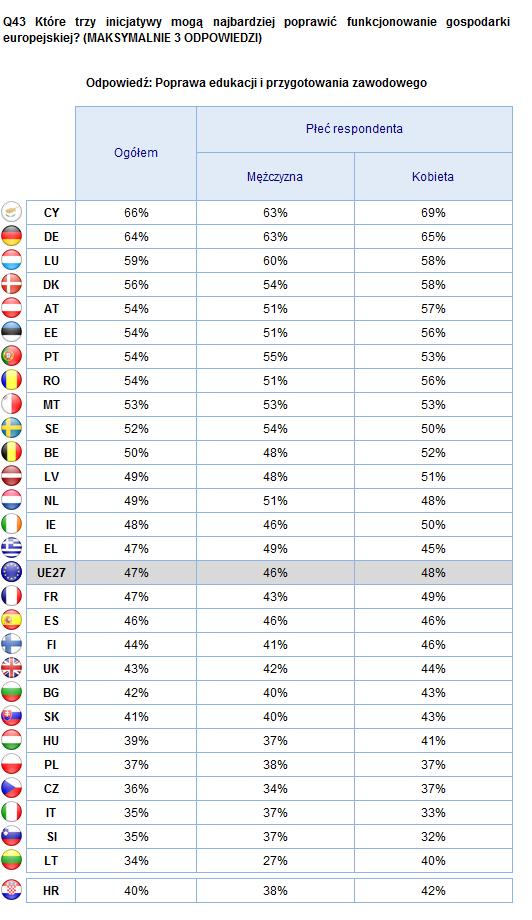Viewport: 532px width, 920px height.
Task: Click the Greece flag icon
Action: pos(11,548)
